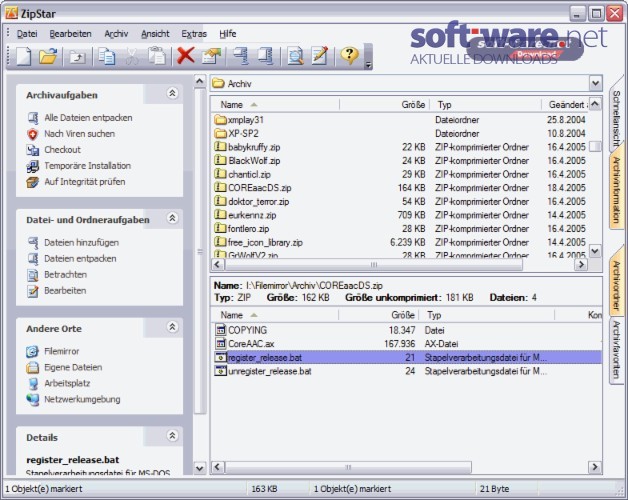Sort upper file list by Typ
The width and height of the screenshot is (628, 500).
pos(485,105)
